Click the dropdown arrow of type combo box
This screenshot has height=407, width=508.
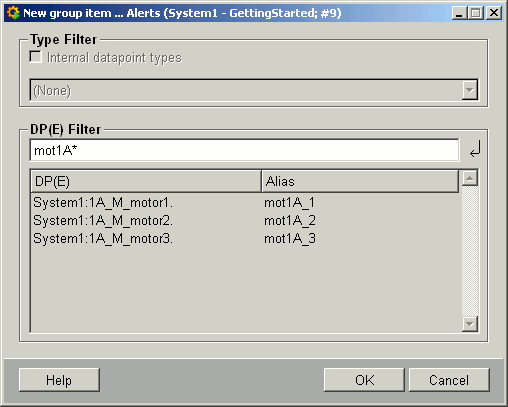tap(470, 90)
